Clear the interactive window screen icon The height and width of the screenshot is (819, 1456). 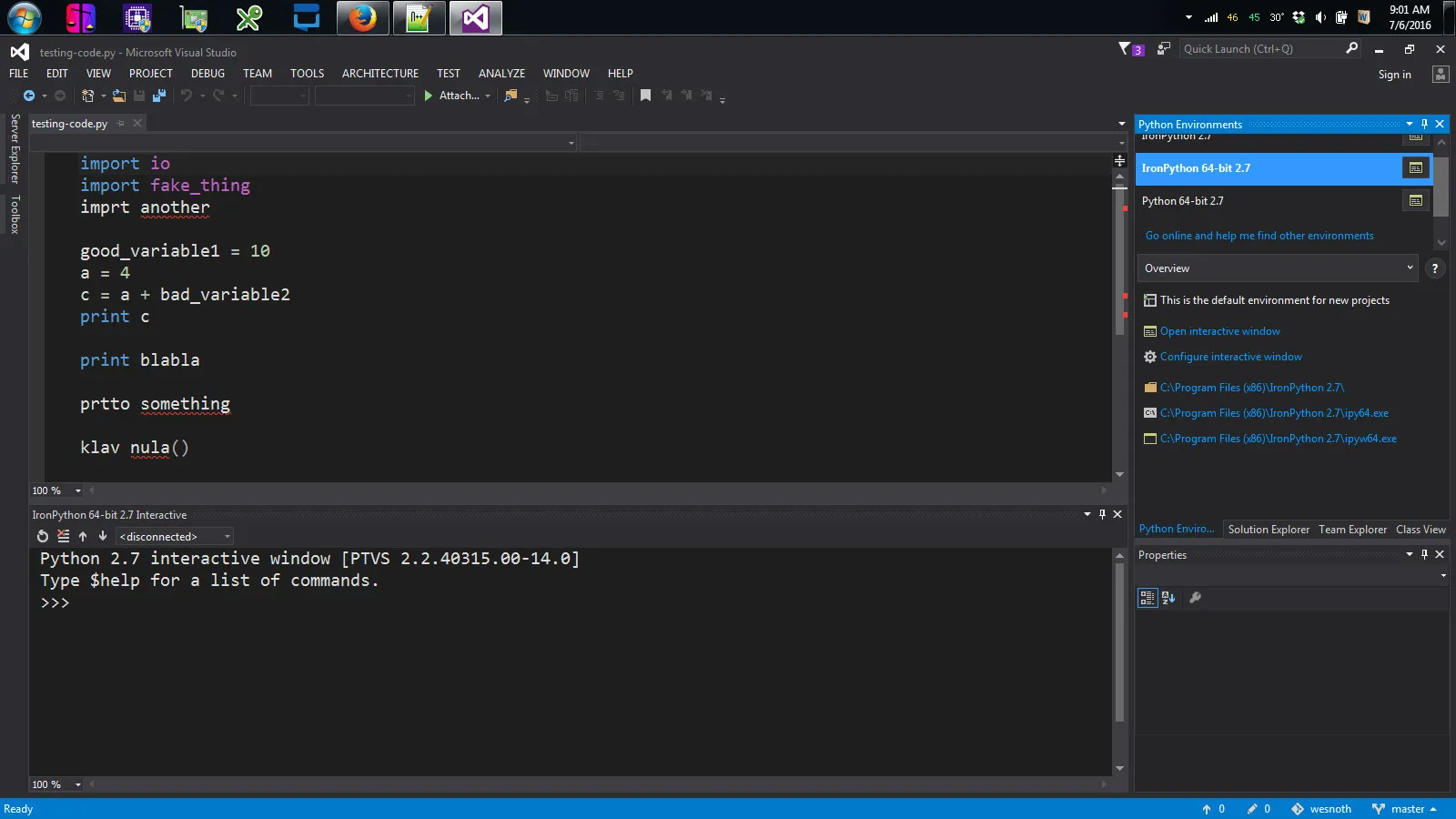[63, 537]
